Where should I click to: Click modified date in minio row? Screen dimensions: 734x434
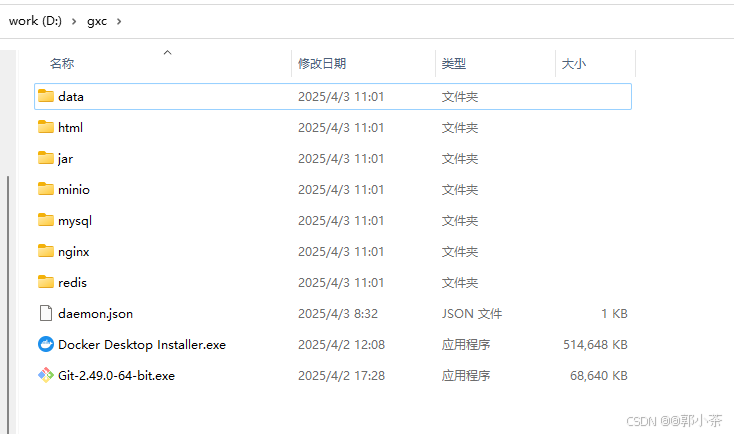tap(341, 190)
